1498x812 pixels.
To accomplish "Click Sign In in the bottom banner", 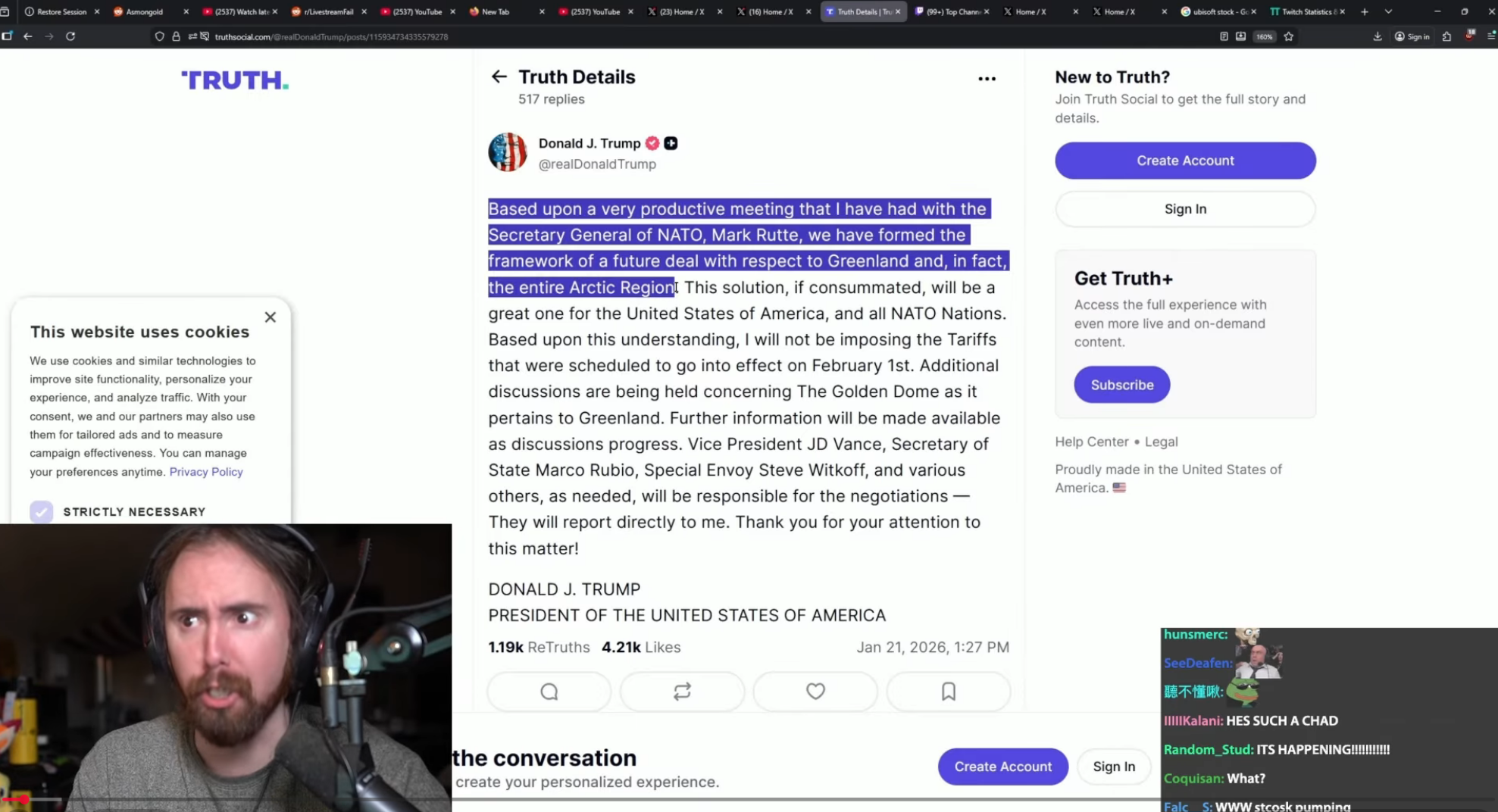I will (1114, 767).
